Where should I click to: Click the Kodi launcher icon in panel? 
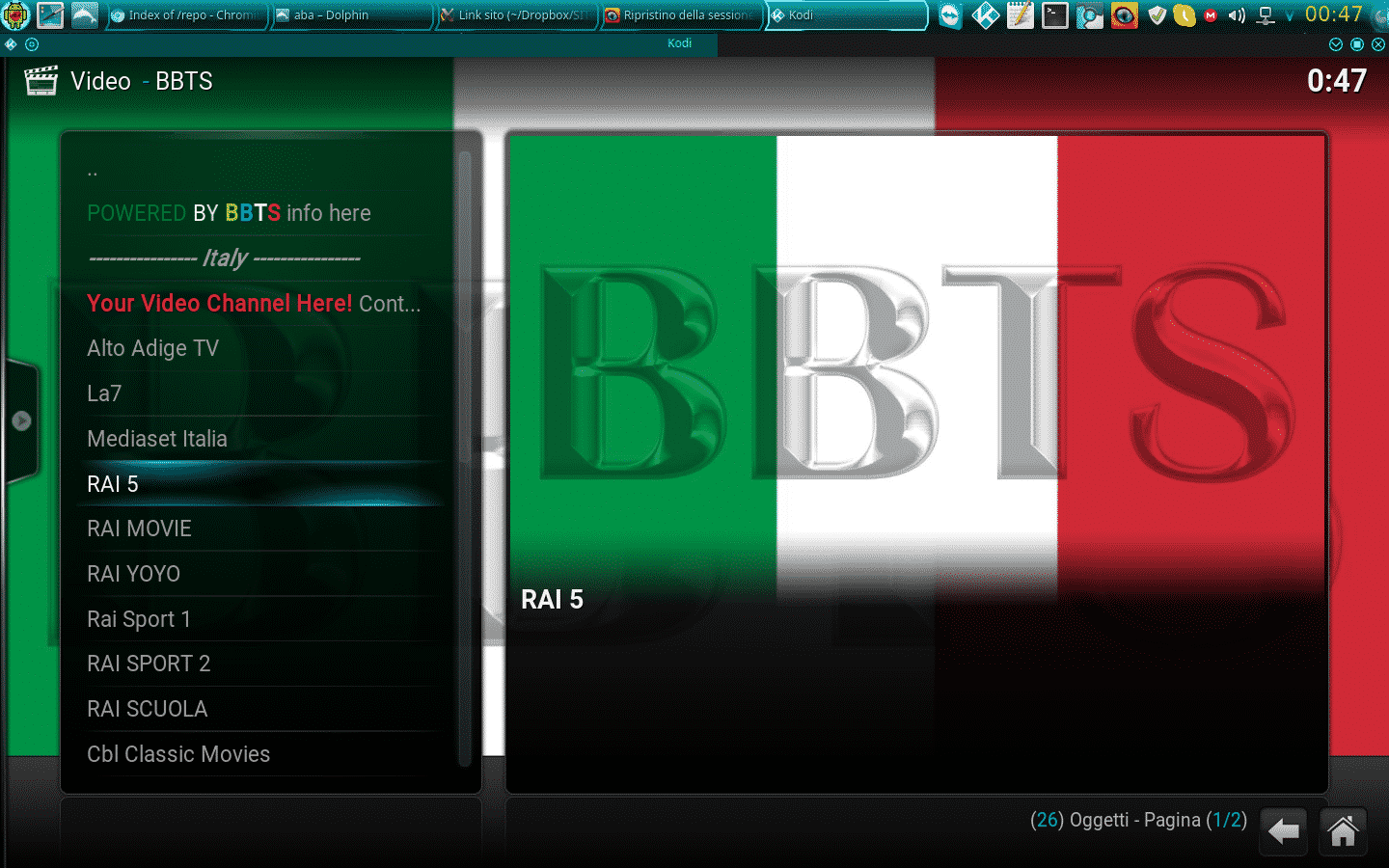(x=985, y=15)
